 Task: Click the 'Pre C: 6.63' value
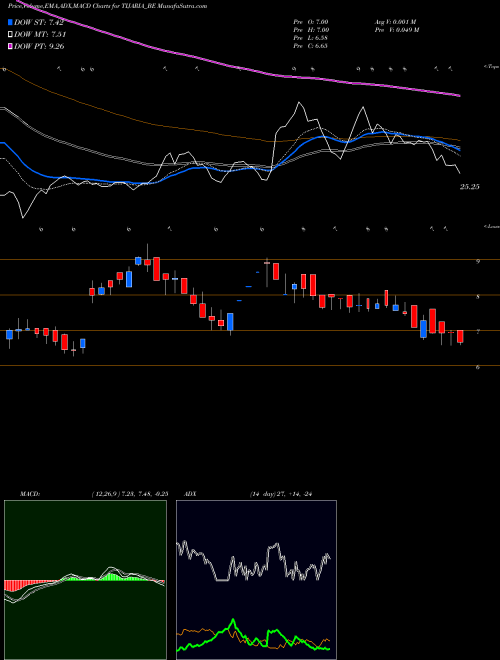pos(311,46)
